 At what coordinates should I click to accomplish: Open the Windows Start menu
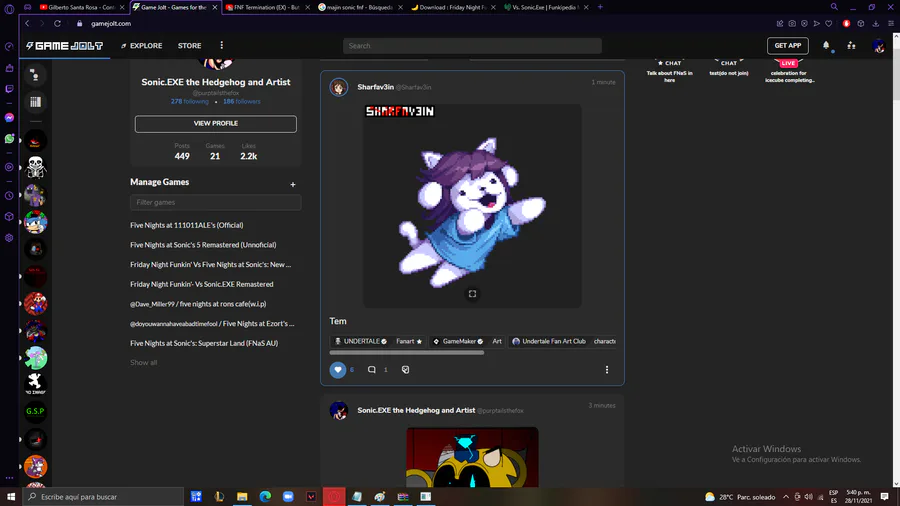(x=11, y=497)
